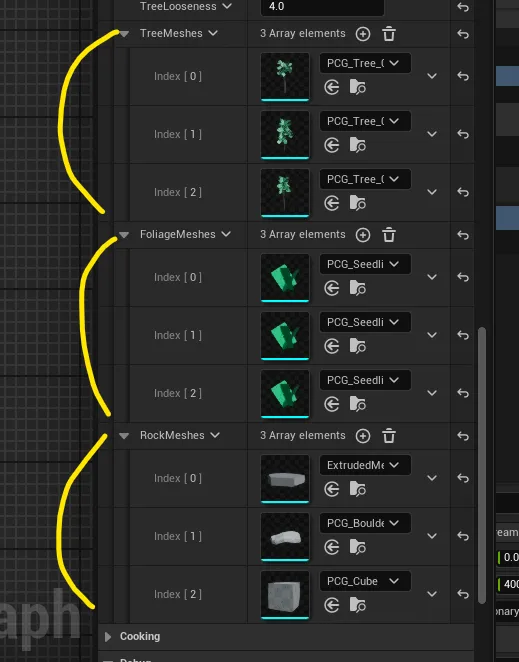Select the TreeMeshes Index 0 tree thumbnail
519x662 pixels.
285,77
